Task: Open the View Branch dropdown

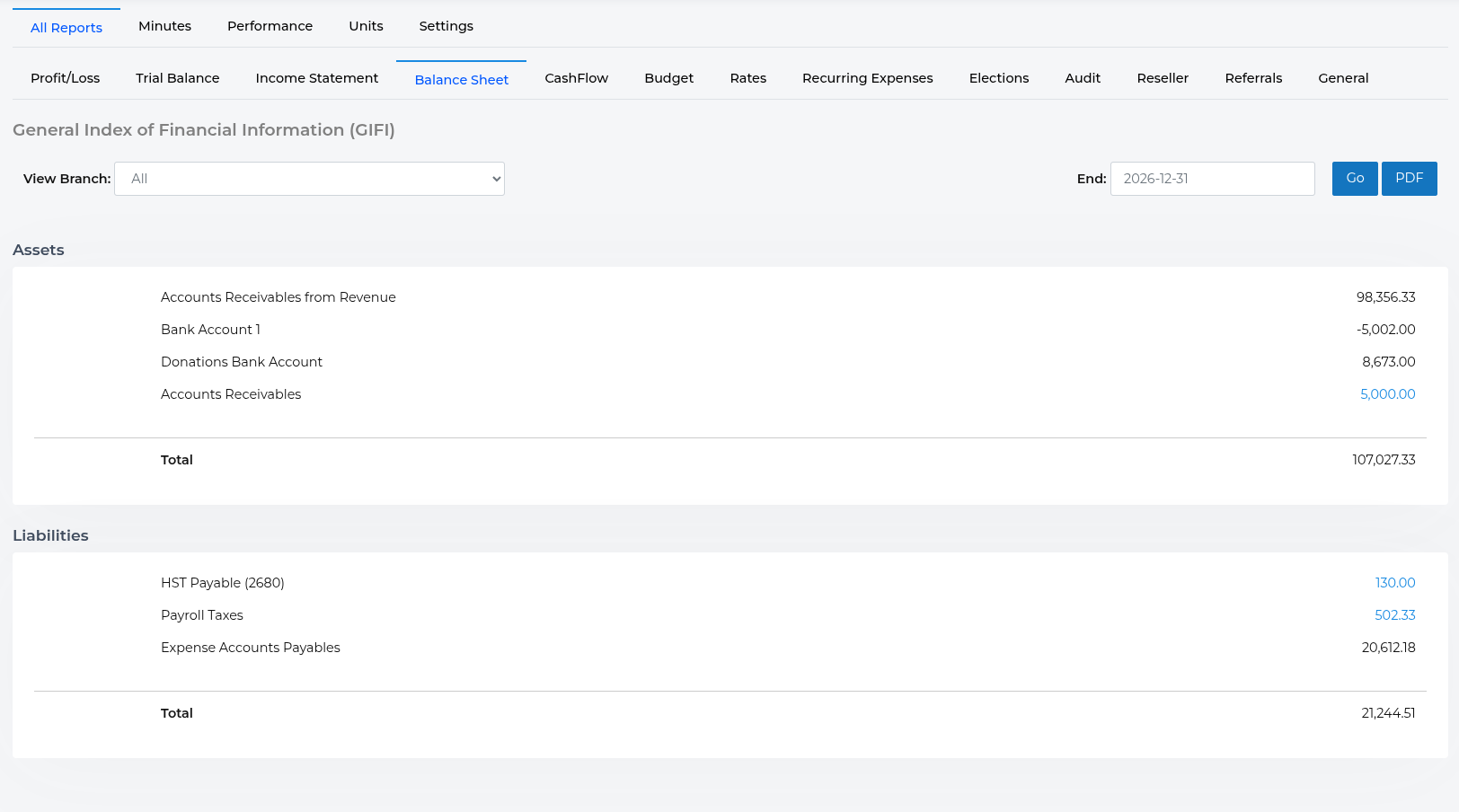Action: (309, 179)
